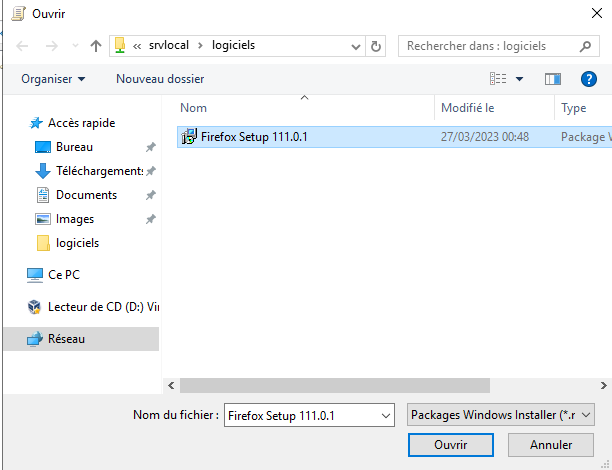Open the view options dropdown arrow

[x=519, y=78]
